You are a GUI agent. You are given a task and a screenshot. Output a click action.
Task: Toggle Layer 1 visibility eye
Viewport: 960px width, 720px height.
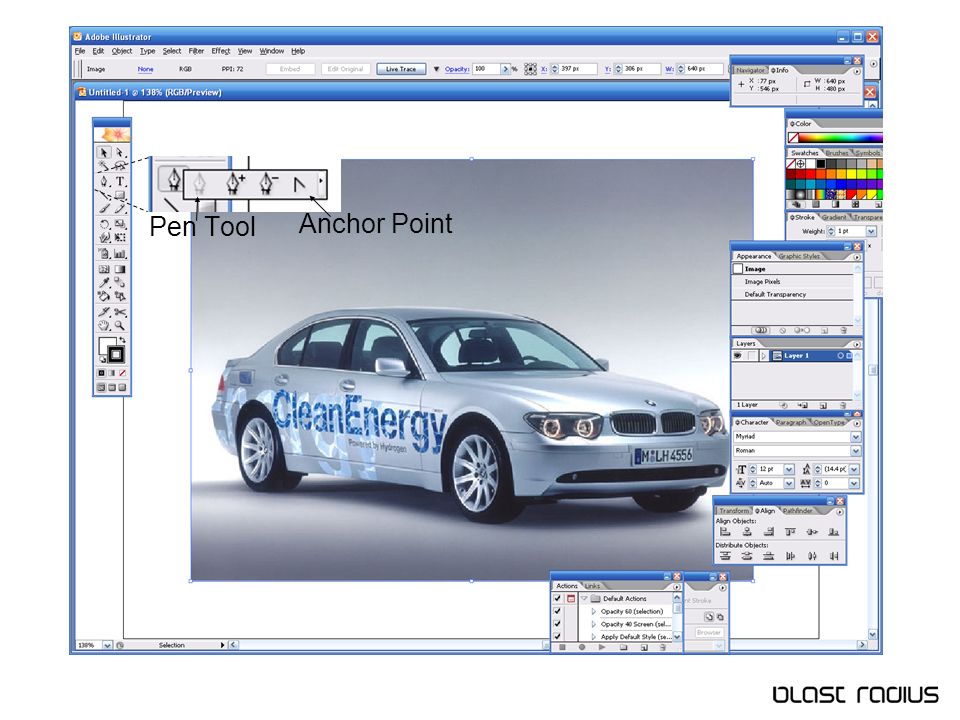[x=738, y=356]
